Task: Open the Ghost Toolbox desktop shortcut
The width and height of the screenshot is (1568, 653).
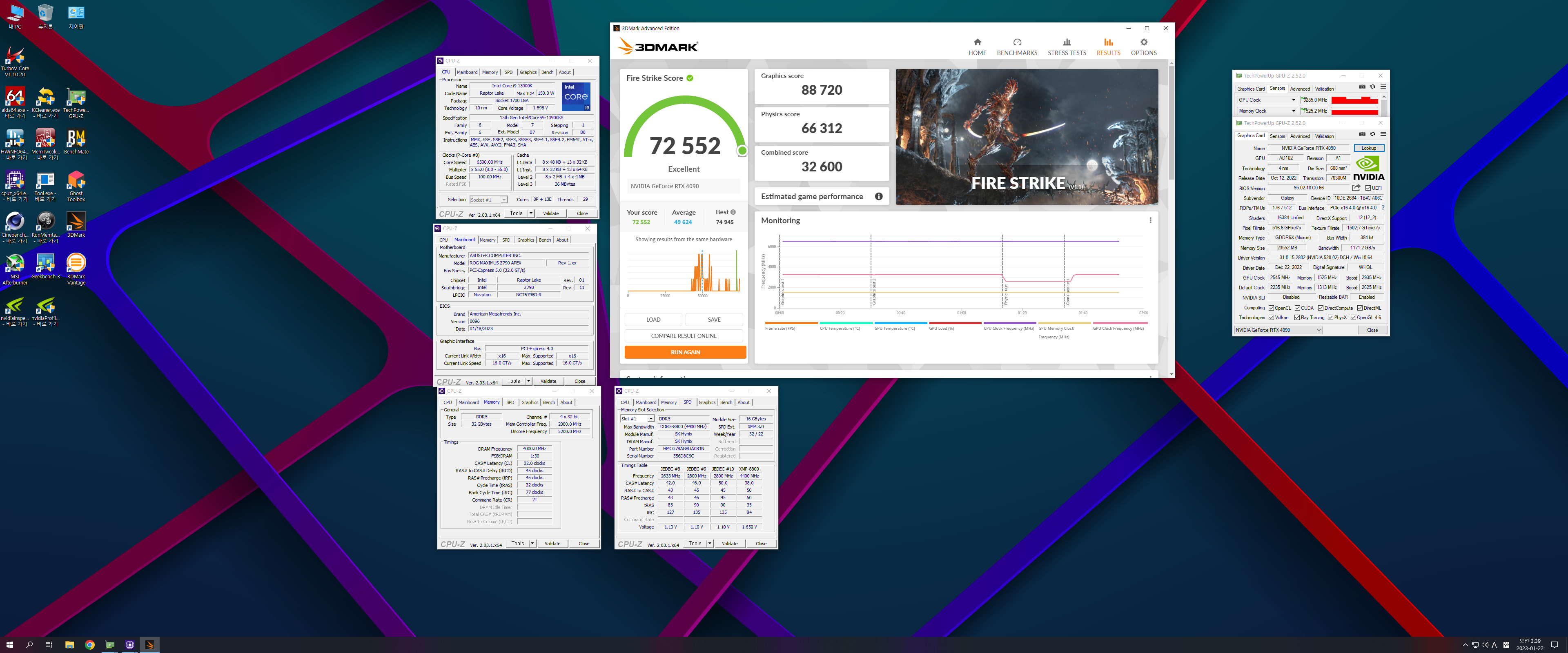Action: click(x=76, y=186)
